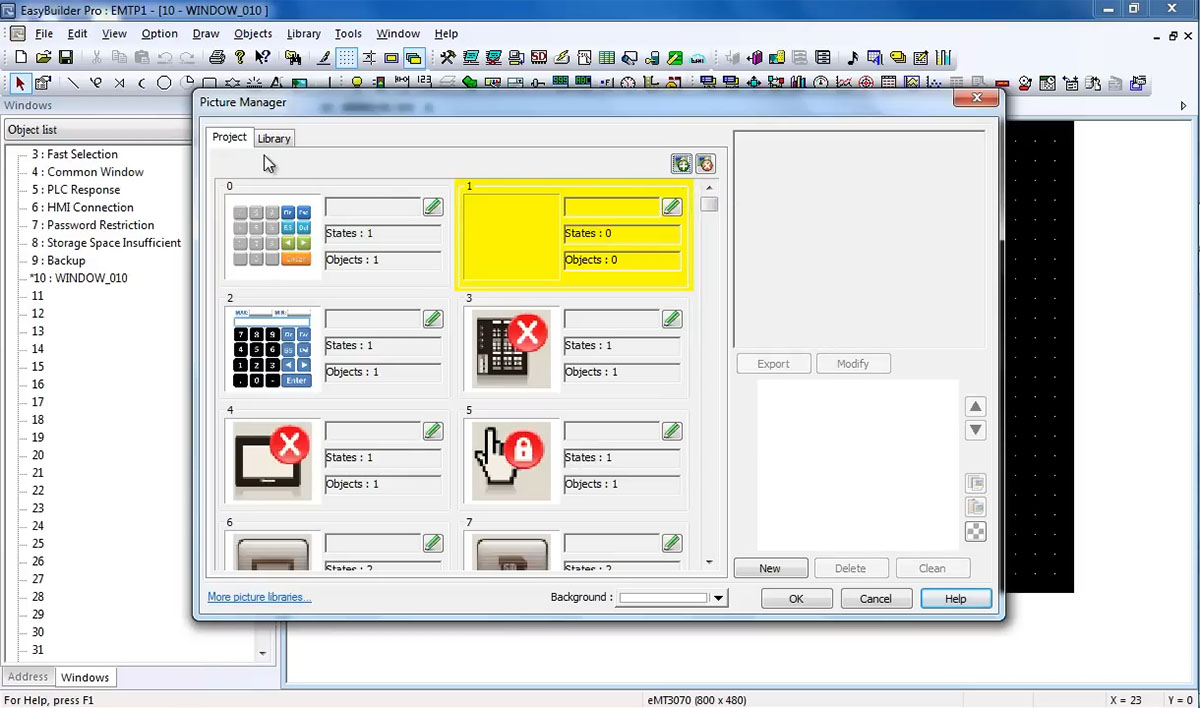Click the Save diskette toolbar icon
This screenshot has height=708, width=1200.
[x=66, y=58]
